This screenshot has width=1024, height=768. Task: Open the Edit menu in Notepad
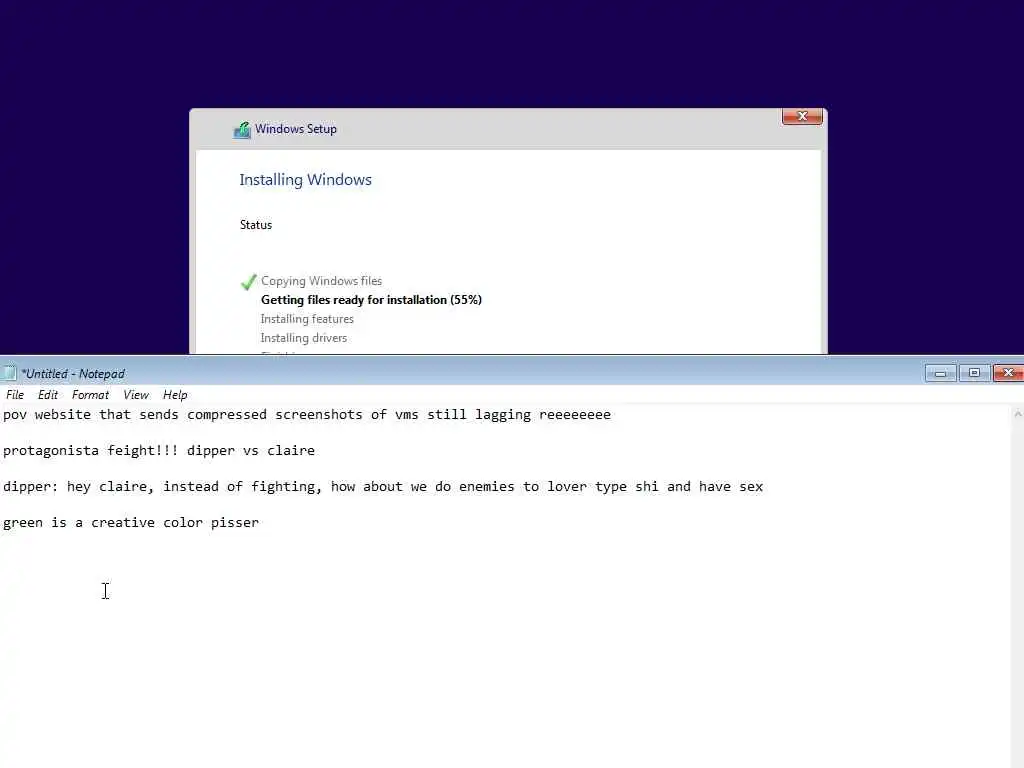[x=48, y=394]
